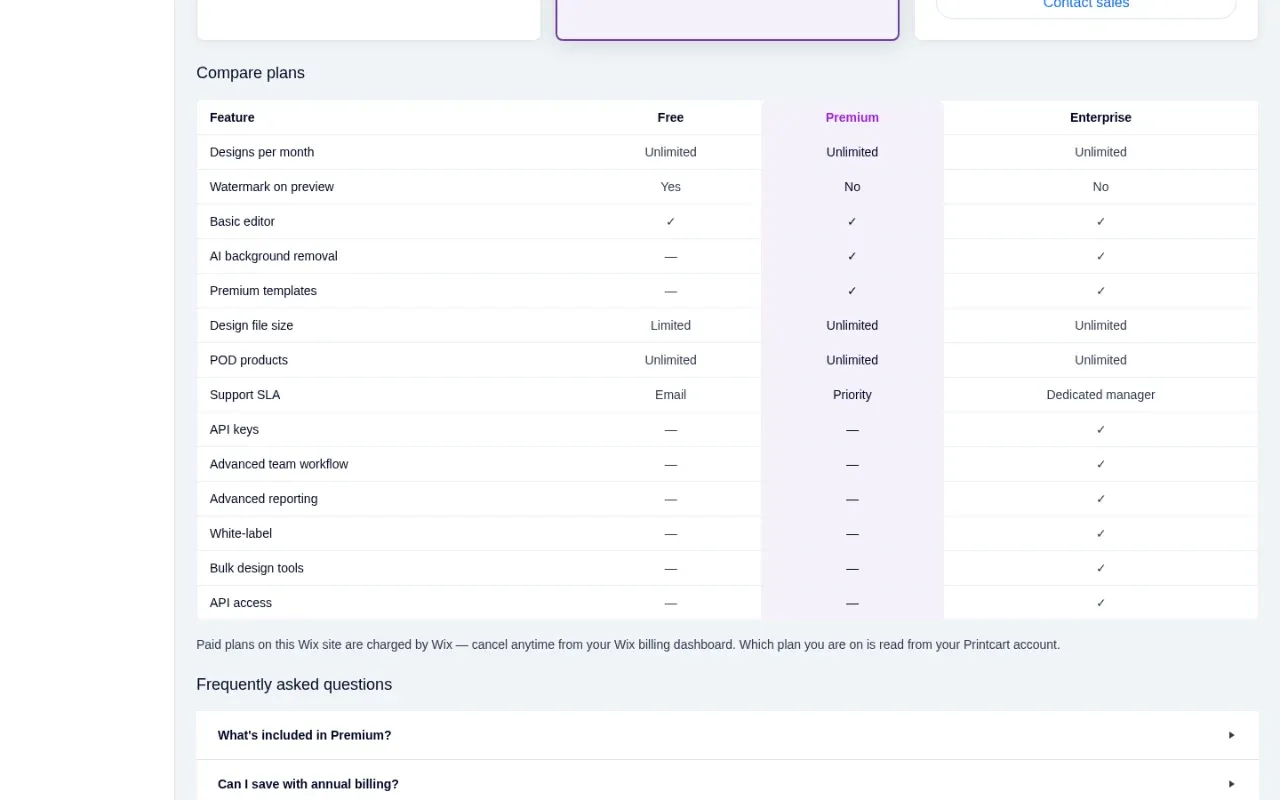Click the Wix billing note below the table
Viewport: 1280px width, 800px height.
pos(628,645)
